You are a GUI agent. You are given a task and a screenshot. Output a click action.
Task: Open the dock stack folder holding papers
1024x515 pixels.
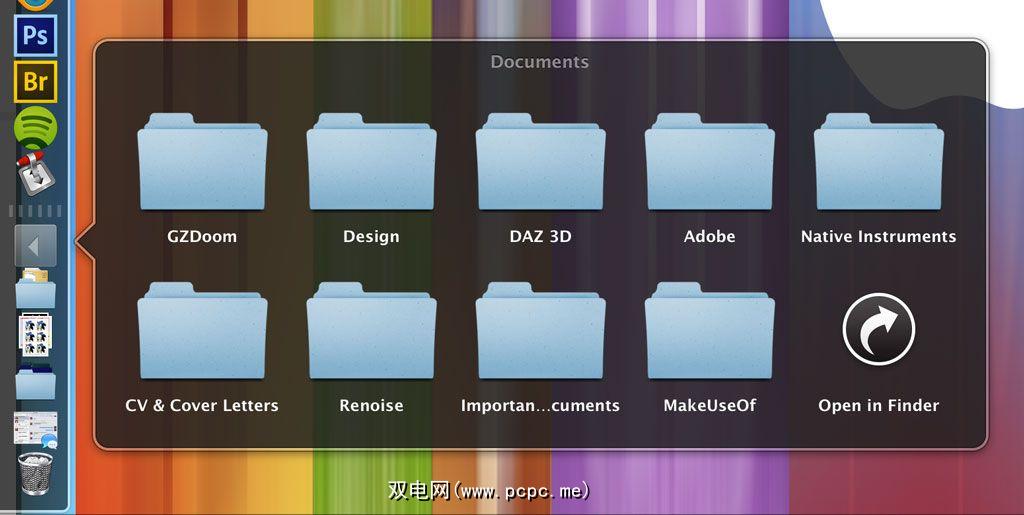pyautogui.click(x=35, y=288)
